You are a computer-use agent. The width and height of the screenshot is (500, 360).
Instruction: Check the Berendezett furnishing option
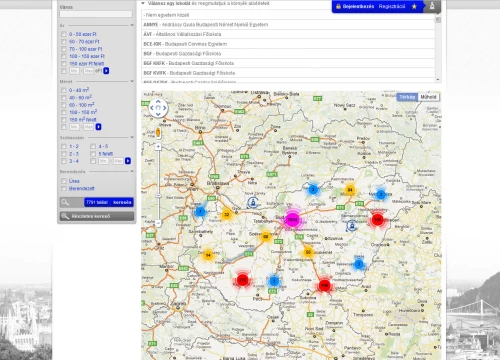tap(64, 189)
